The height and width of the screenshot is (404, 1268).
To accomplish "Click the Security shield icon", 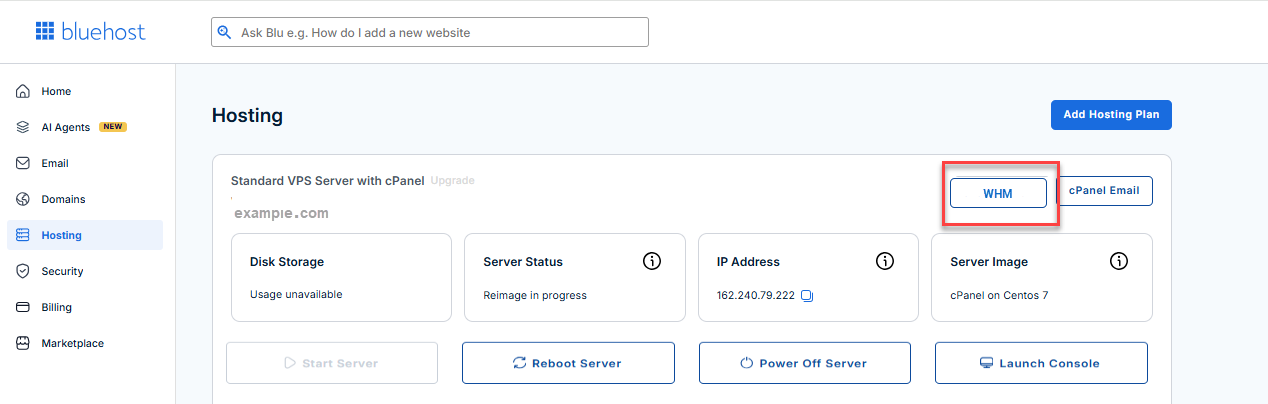I will pyautogui.click(x=23, y=271).
